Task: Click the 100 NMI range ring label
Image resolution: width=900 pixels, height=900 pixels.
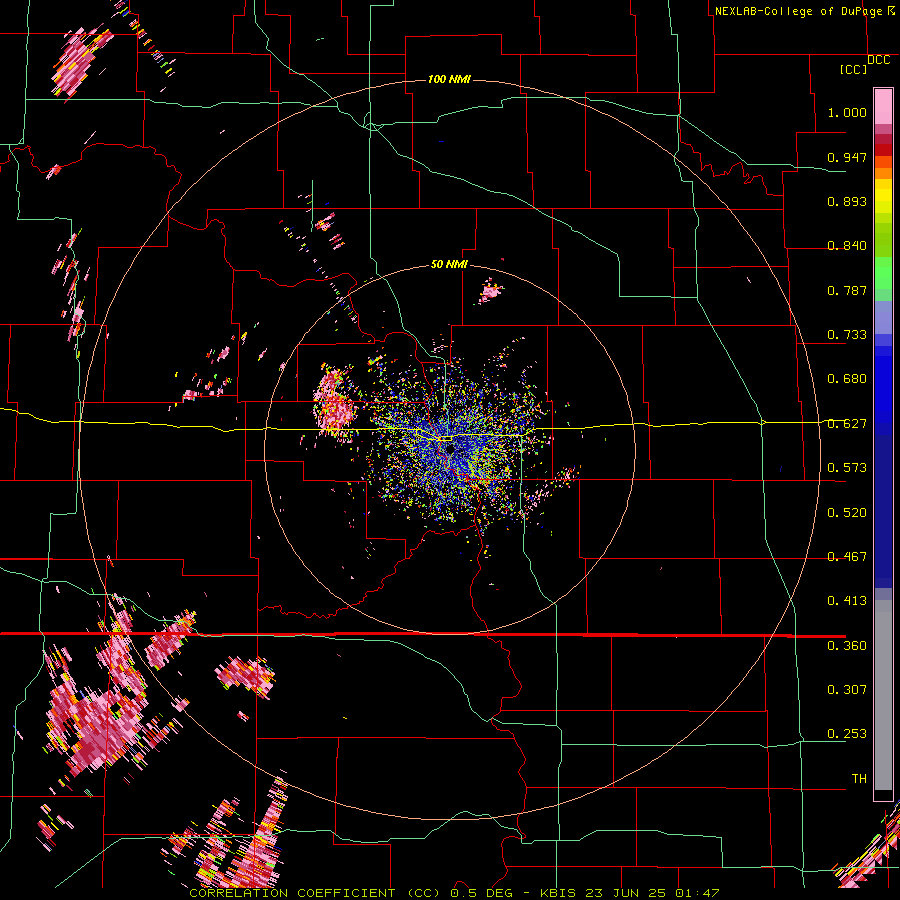Action: click(x=449, y=79)
